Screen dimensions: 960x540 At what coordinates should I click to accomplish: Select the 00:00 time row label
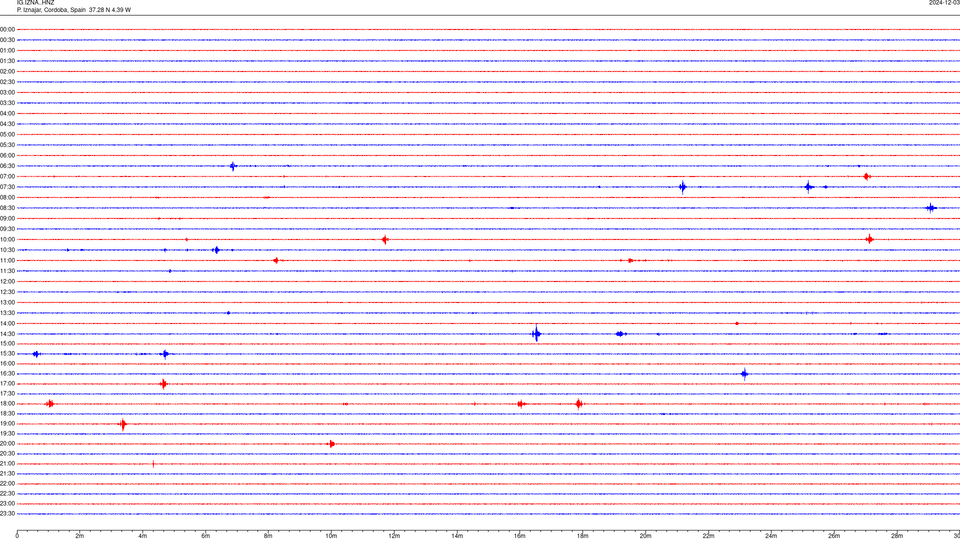[x=7, y=29]
